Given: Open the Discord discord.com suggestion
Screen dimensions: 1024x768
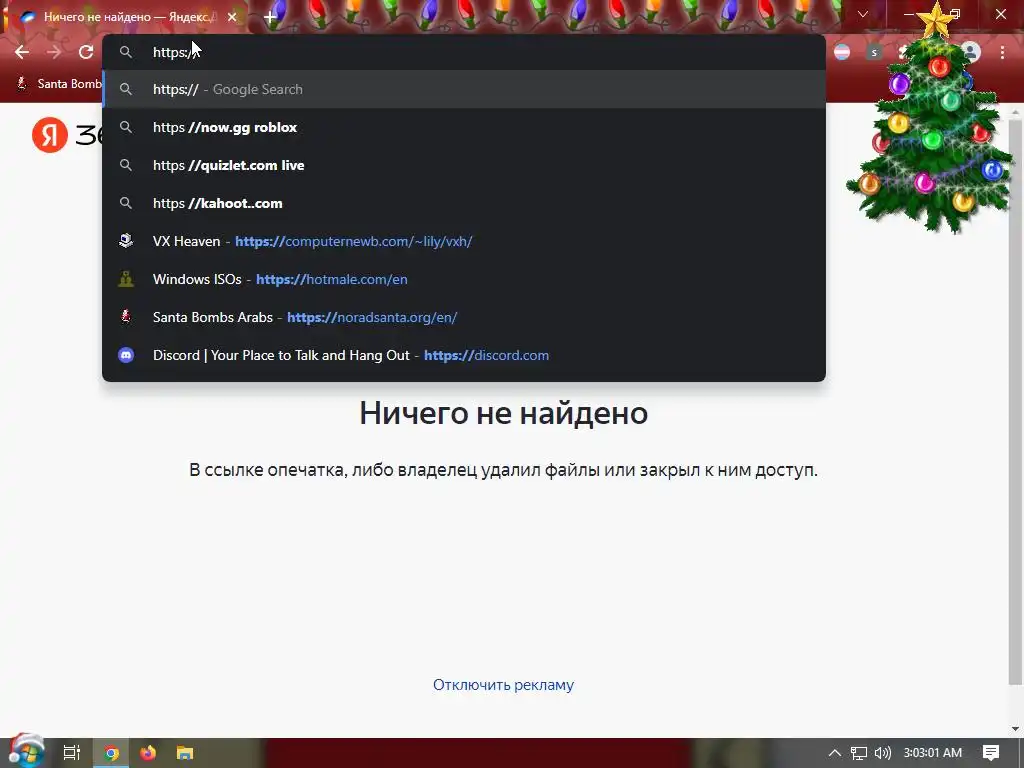Looking at the screenshot, I should tap(464, 355).
